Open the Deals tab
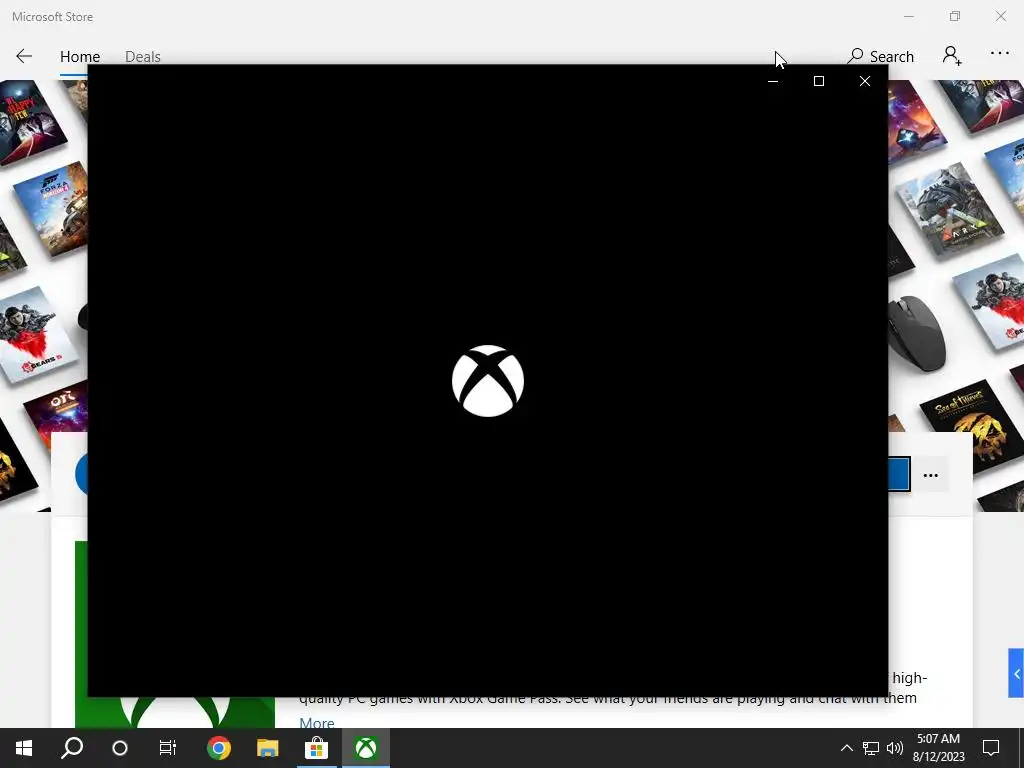Screen dimensions: 1024x768 click(x=142, y=57)
